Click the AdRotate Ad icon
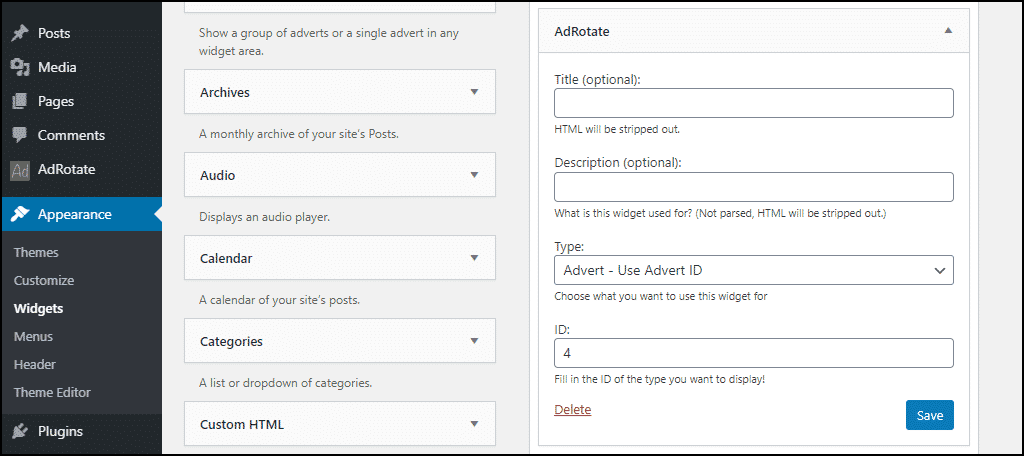This screenshot has width=1024, height=456. (x=20, y=170)
